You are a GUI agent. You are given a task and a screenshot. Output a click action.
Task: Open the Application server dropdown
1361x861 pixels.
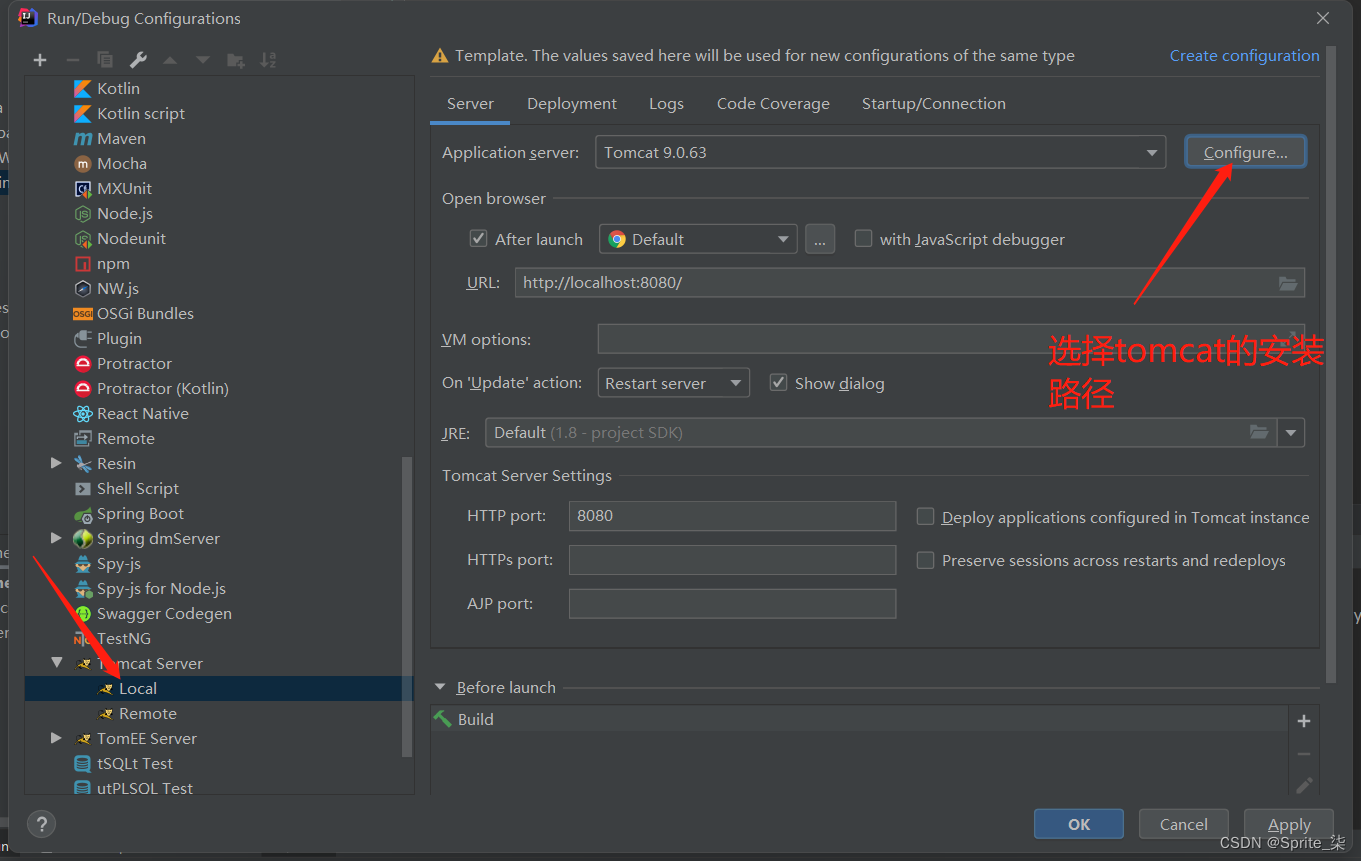[x=880, y=153]
